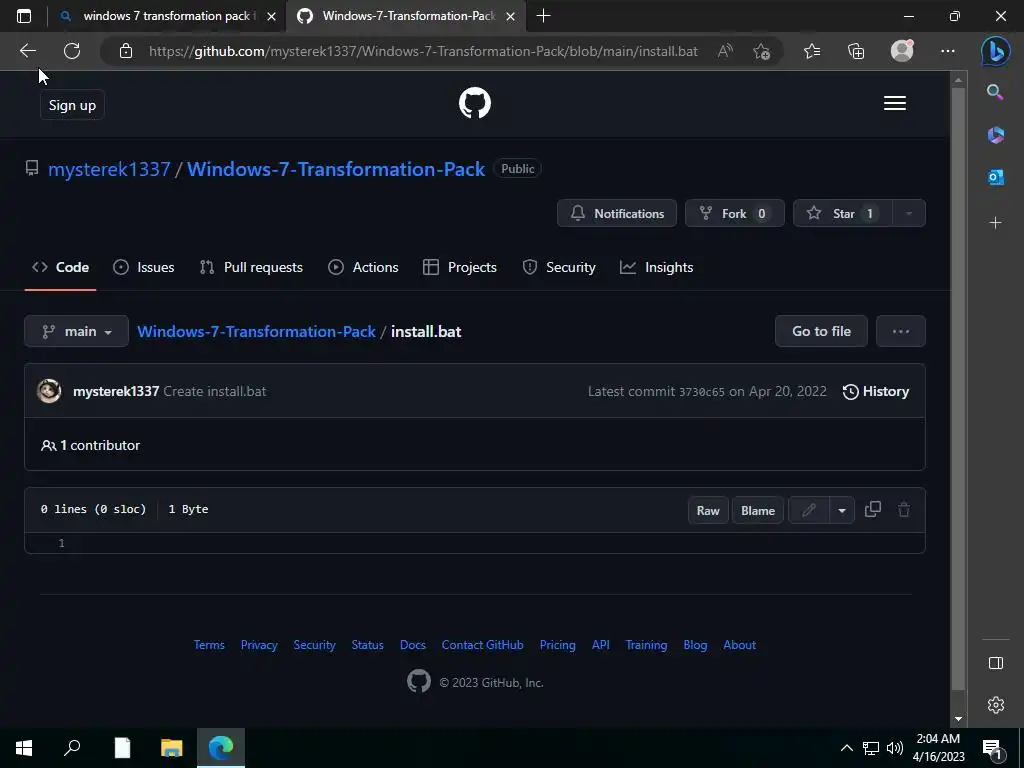Open File Explorer from taskbar

click(171, 748)
